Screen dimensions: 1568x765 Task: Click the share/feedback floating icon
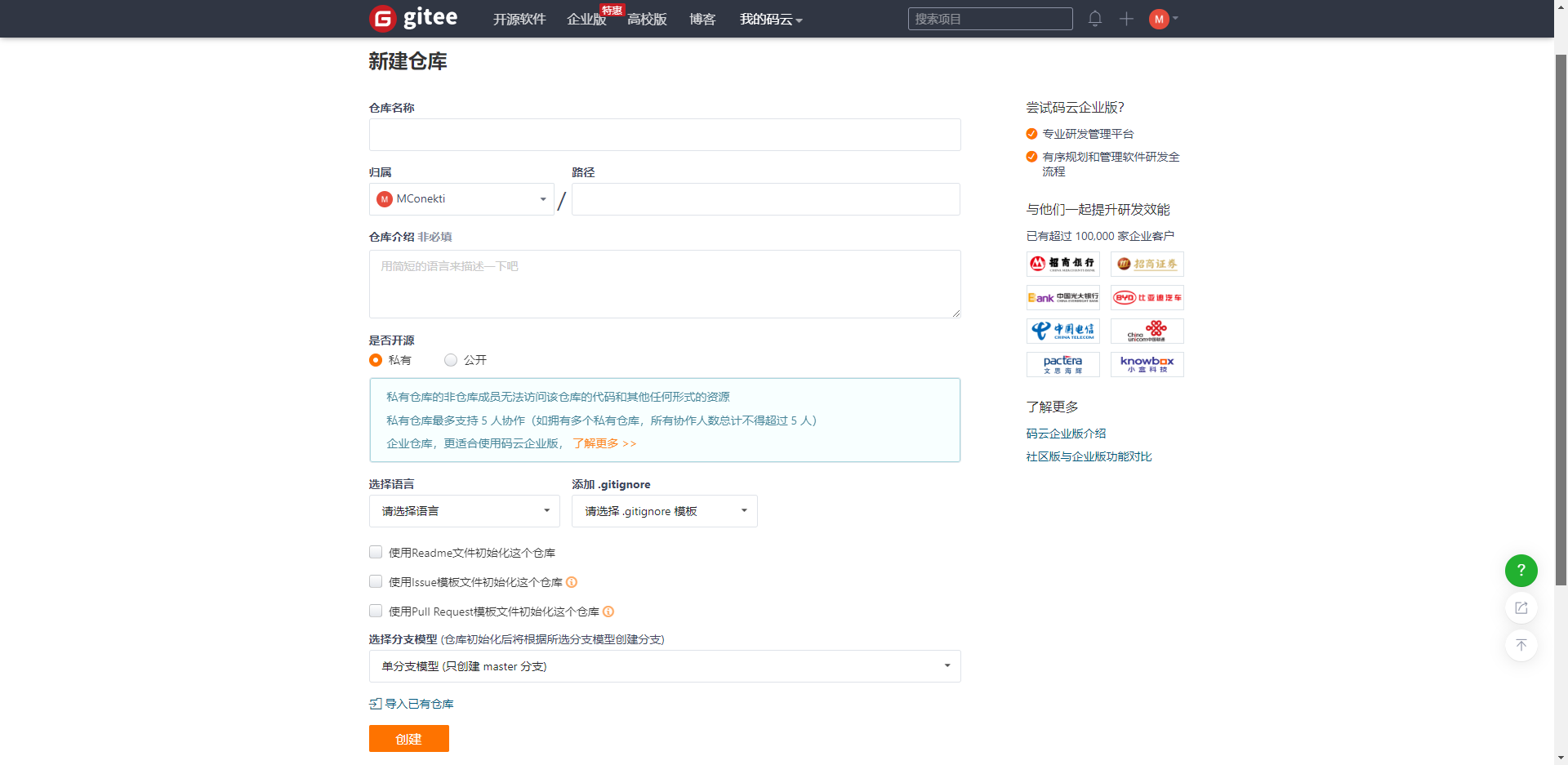[x=1521, y=608]
